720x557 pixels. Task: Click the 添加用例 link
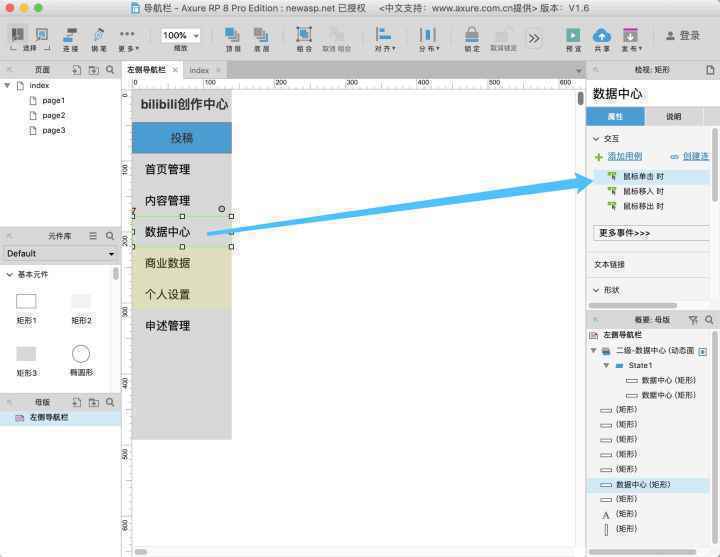coord(625,156)
